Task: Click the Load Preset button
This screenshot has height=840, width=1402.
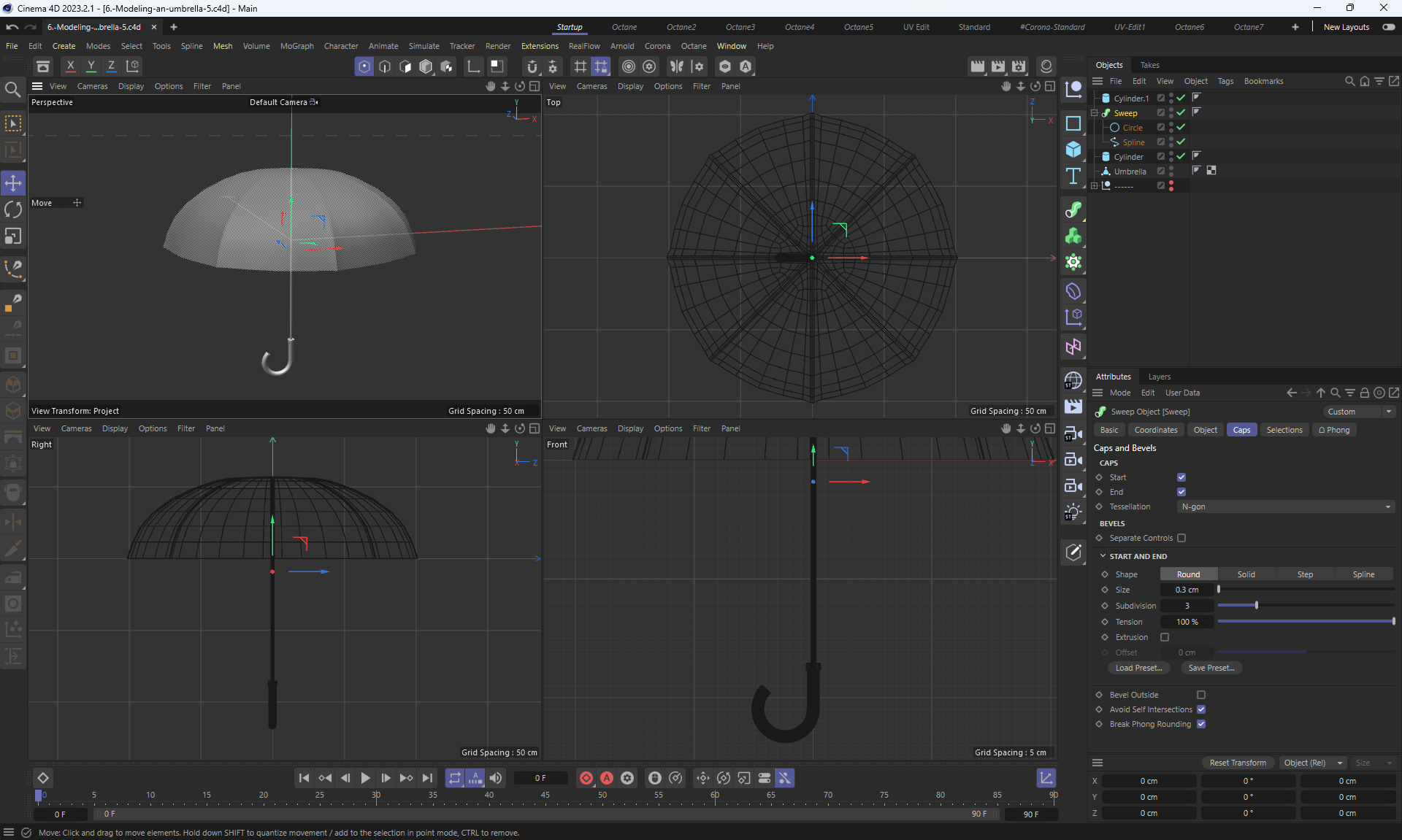Action: tap(1138, 668)
